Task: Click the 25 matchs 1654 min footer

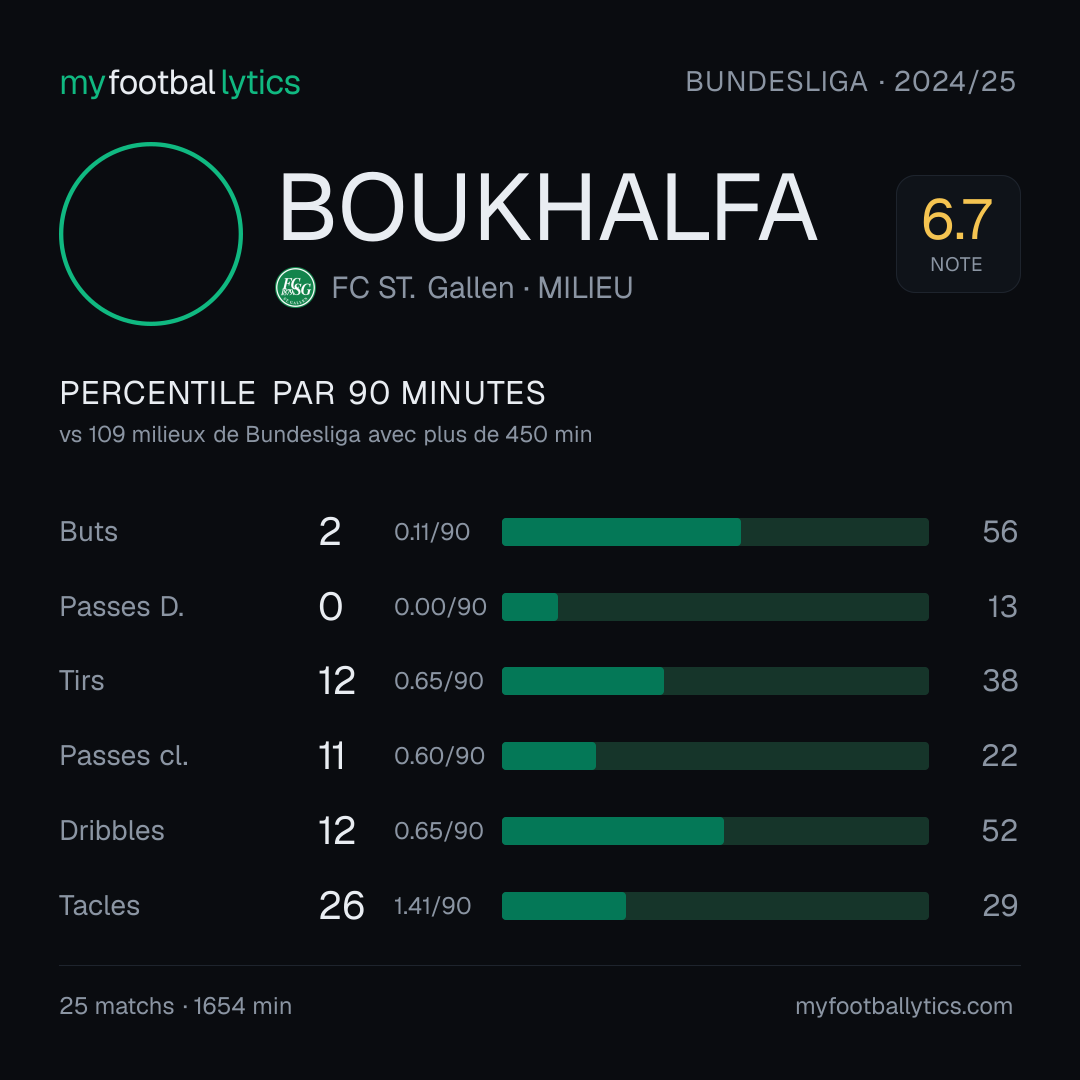Action: 176,1006
